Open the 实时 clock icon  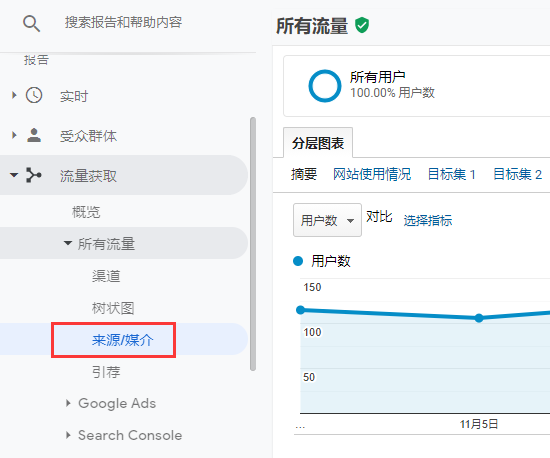click(34, 95)
